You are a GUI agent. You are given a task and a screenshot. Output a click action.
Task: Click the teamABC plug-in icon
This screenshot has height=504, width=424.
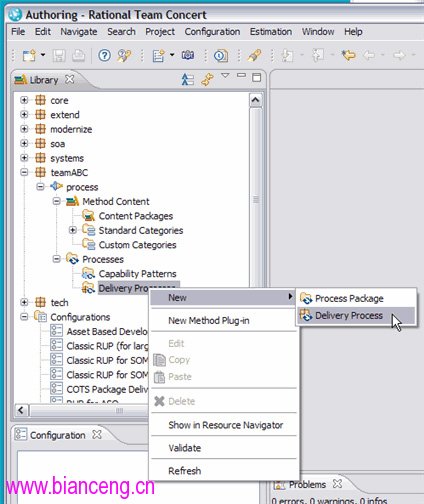coord(40,172)
